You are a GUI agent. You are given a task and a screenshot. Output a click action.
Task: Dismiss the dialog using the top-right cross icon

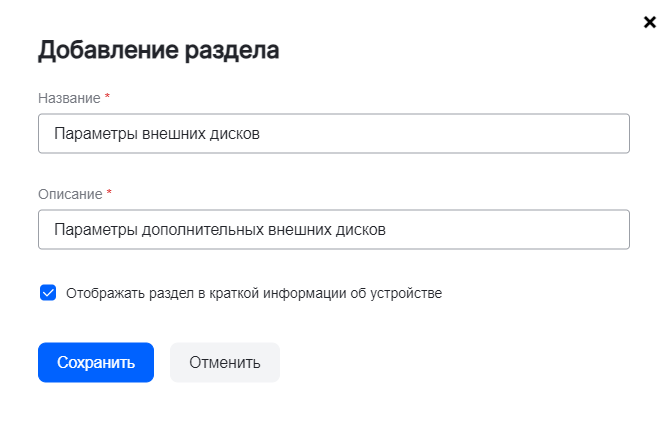(x=649, y=22)
